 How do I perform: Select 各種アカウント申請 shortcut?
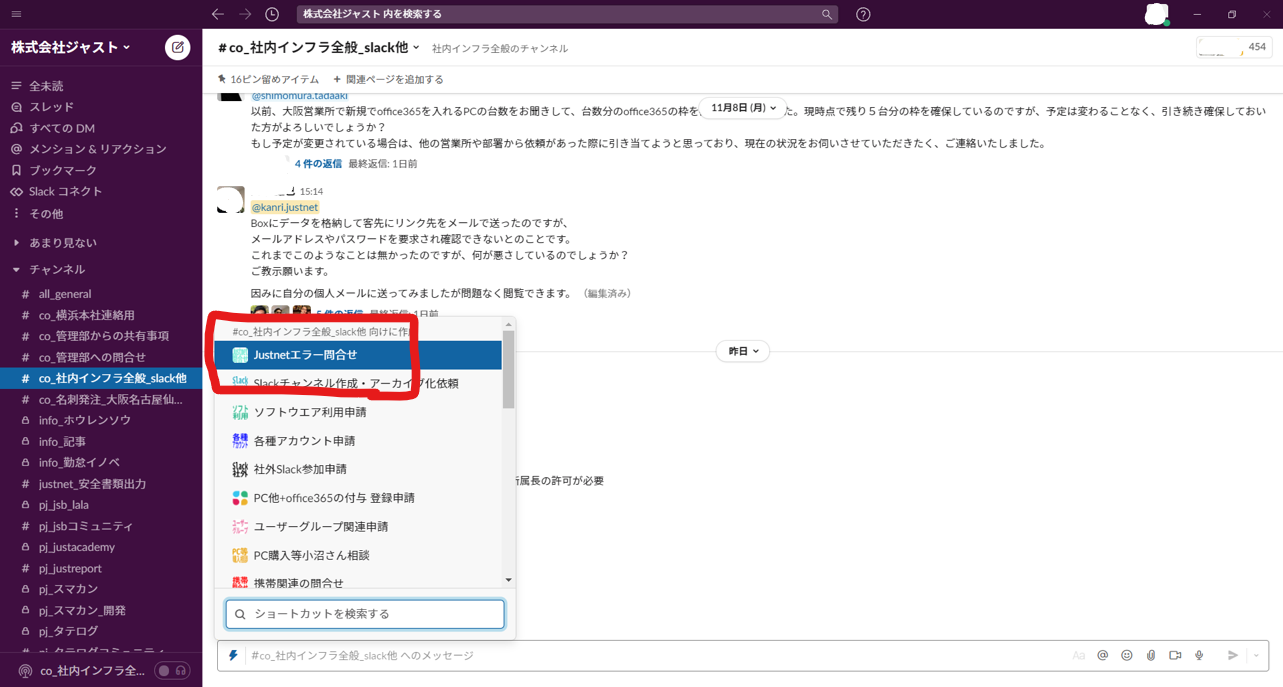(x=358, y=441)
